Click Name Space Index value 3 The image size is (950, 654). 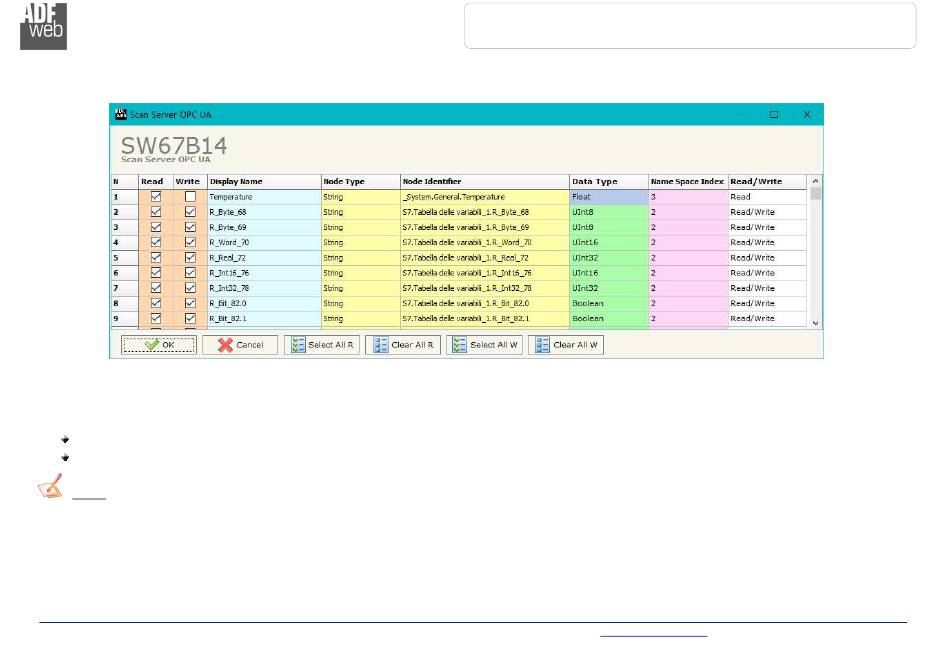click(688, 197)
